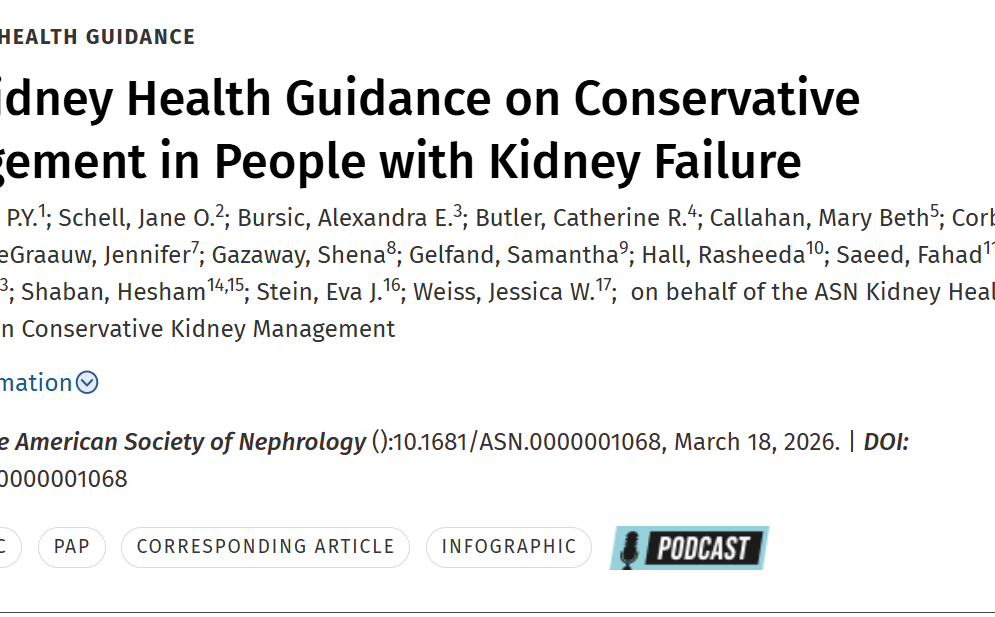Click the Health Guidance section label
Image resolution: width=995 pixels, height=617 pixels.
(x=97, y=37)
